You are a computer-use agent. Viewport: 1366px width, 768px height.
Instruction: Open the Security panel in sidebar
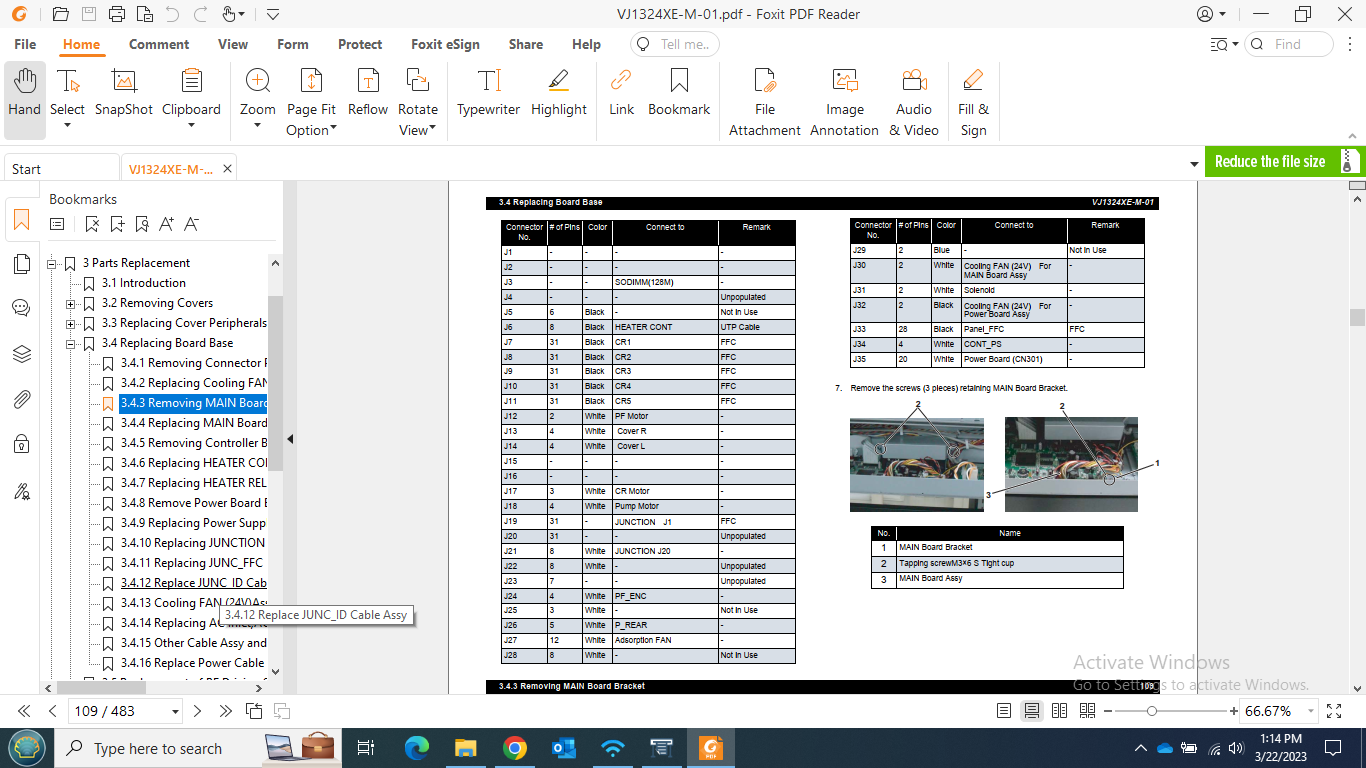tap(22, 444)
